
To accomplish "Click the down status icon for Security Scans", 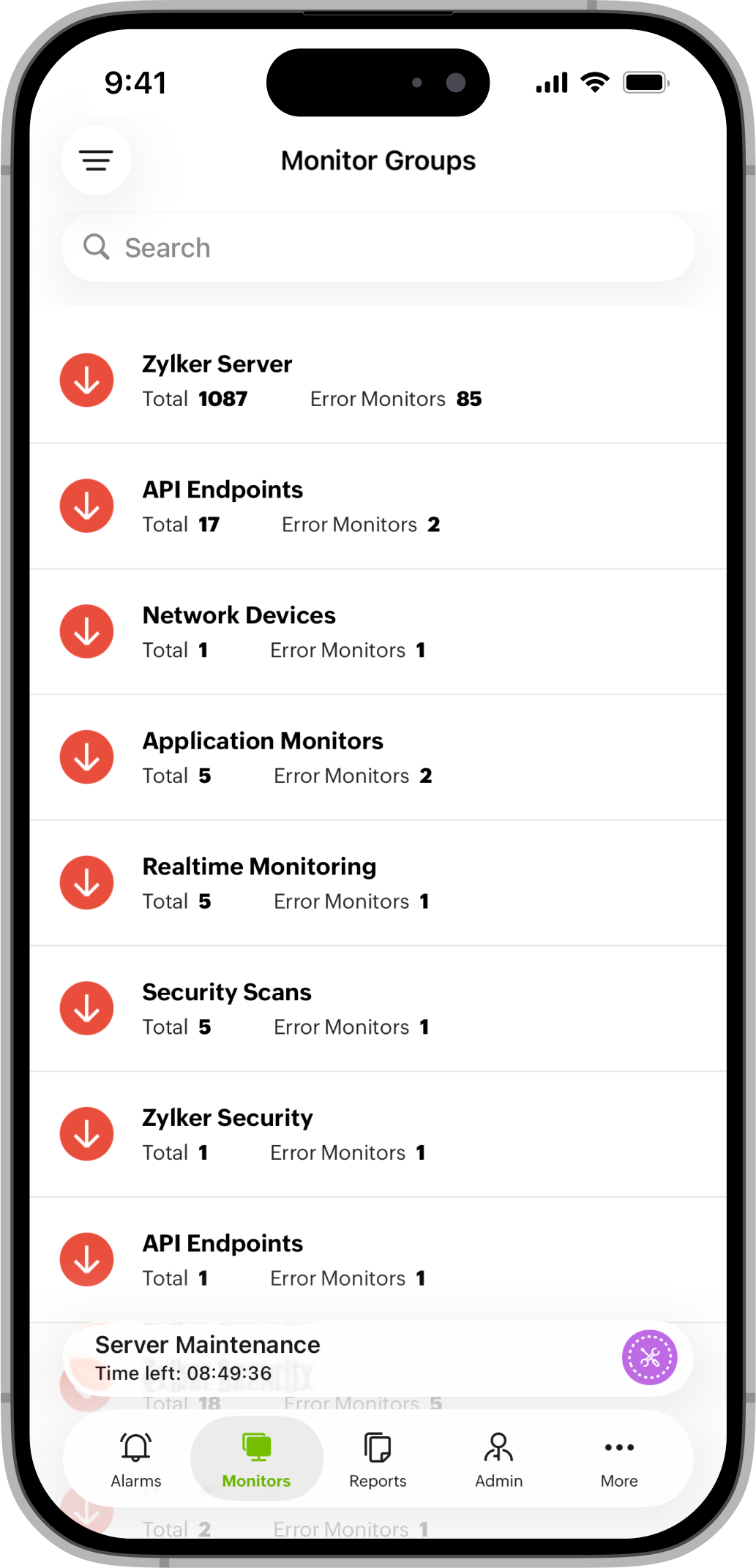I will (x=86, y=1008).
